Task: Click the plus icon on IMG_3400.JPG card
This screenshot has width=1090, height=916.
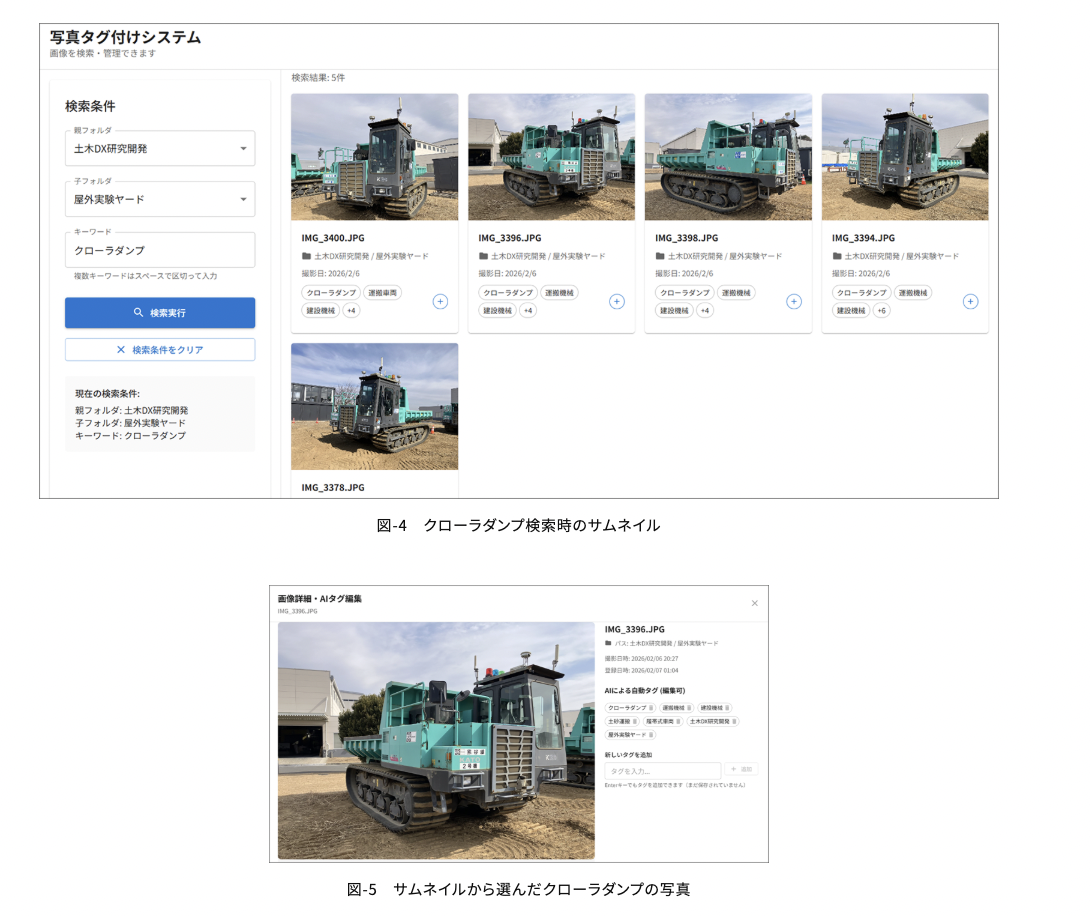Action: [440, 301]
